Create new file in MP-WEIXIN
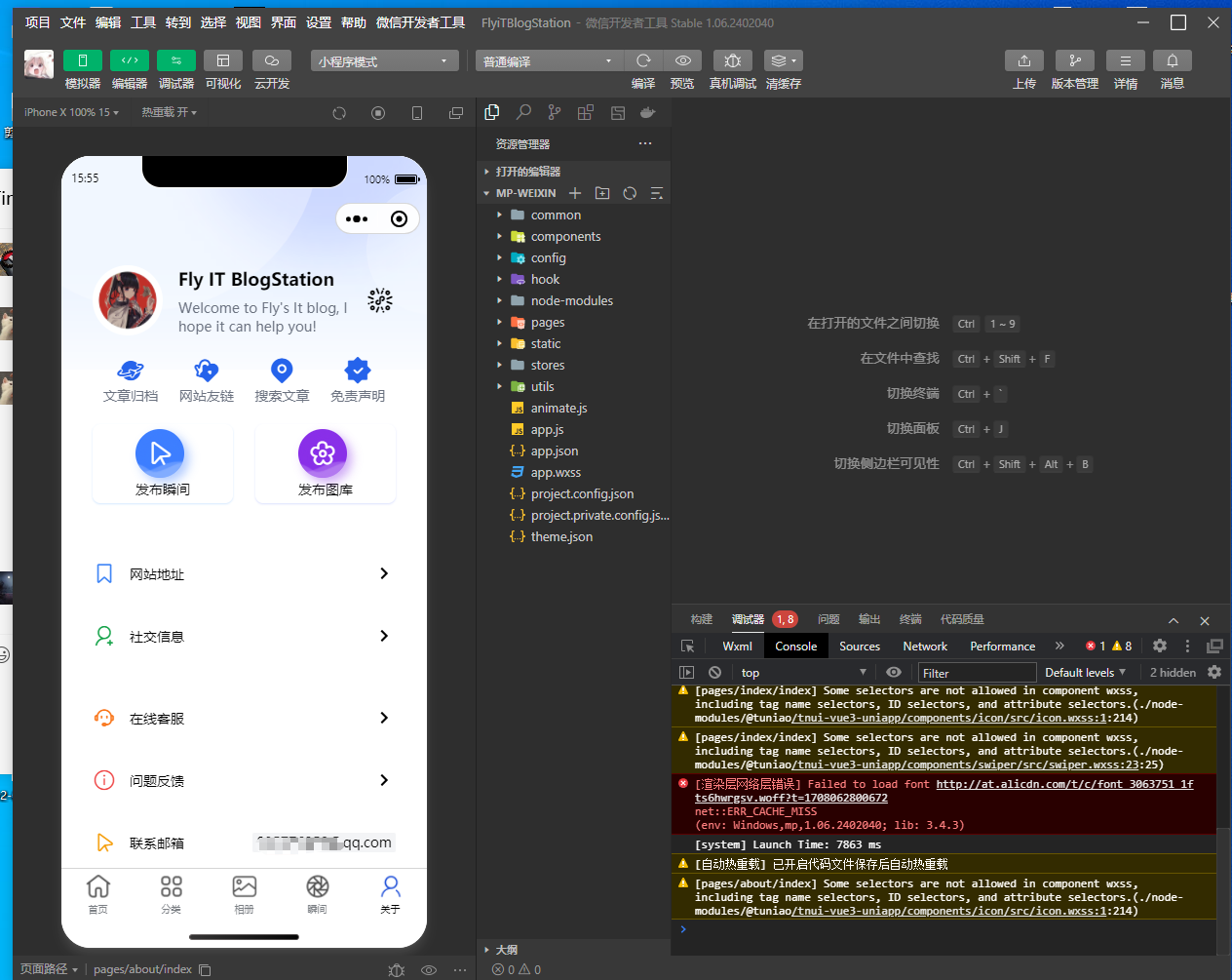The image size is (1232, 980). point(575,193)
